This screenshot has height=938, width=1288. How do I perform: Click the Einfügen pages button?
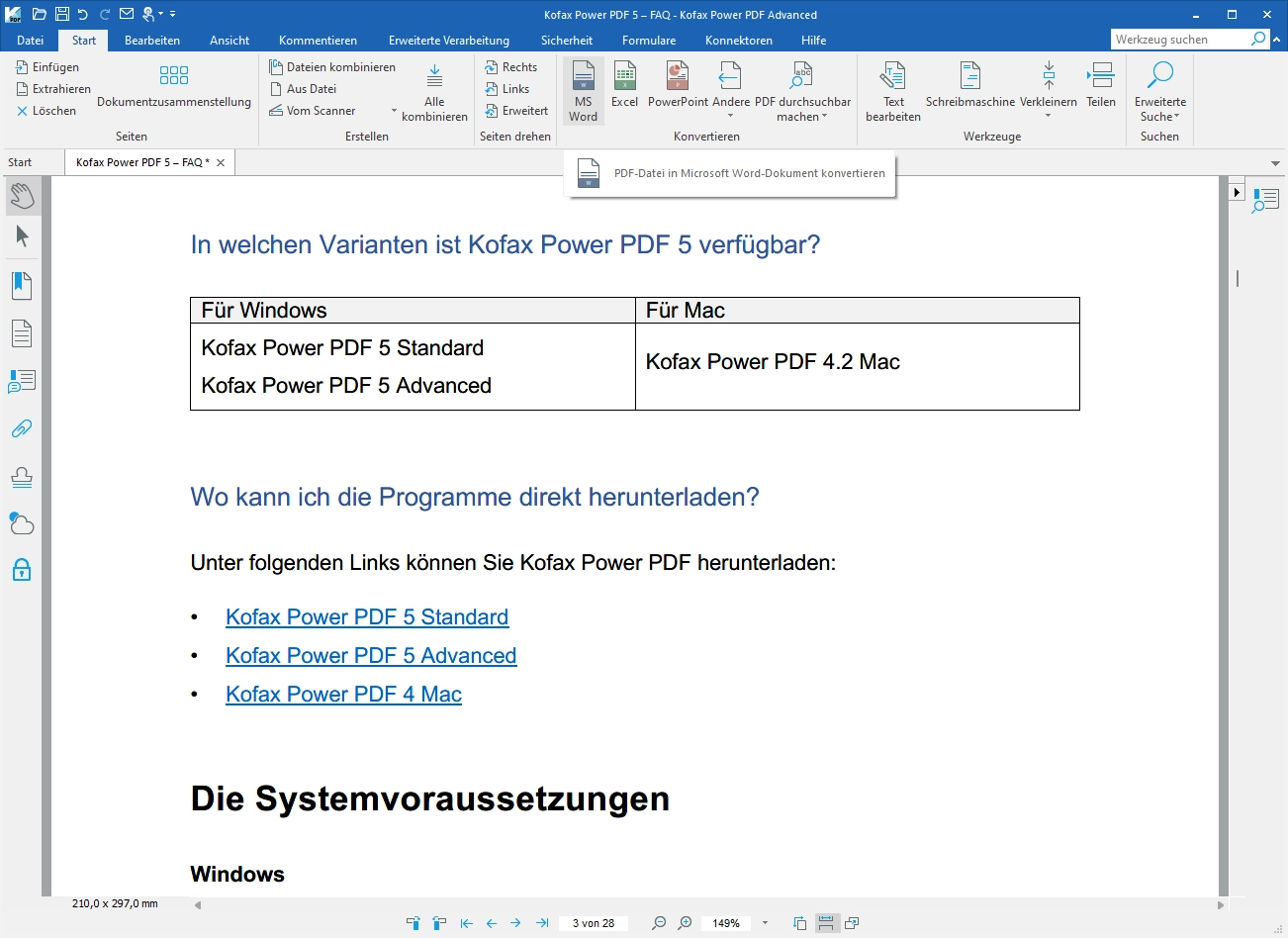[x=47, y=67]
